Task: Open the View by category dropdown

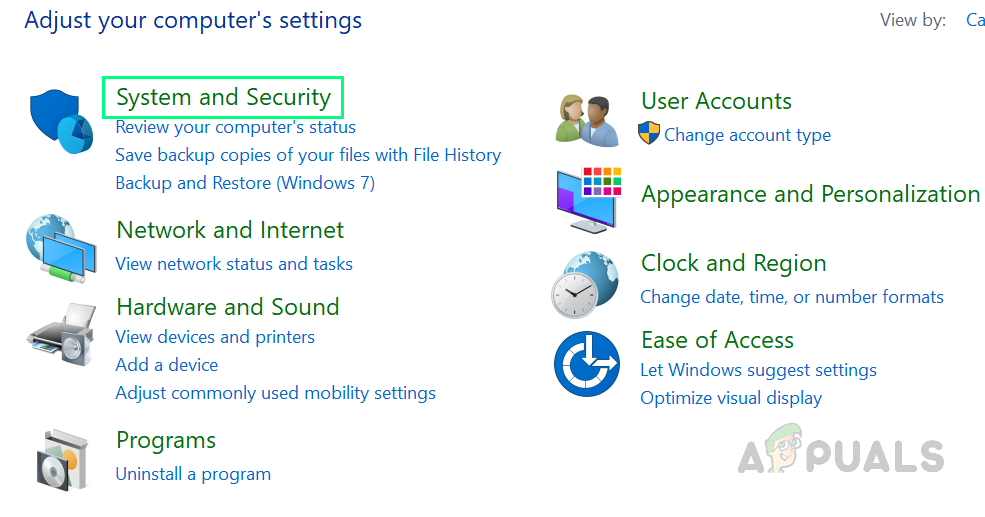Action: coord(975,20)
